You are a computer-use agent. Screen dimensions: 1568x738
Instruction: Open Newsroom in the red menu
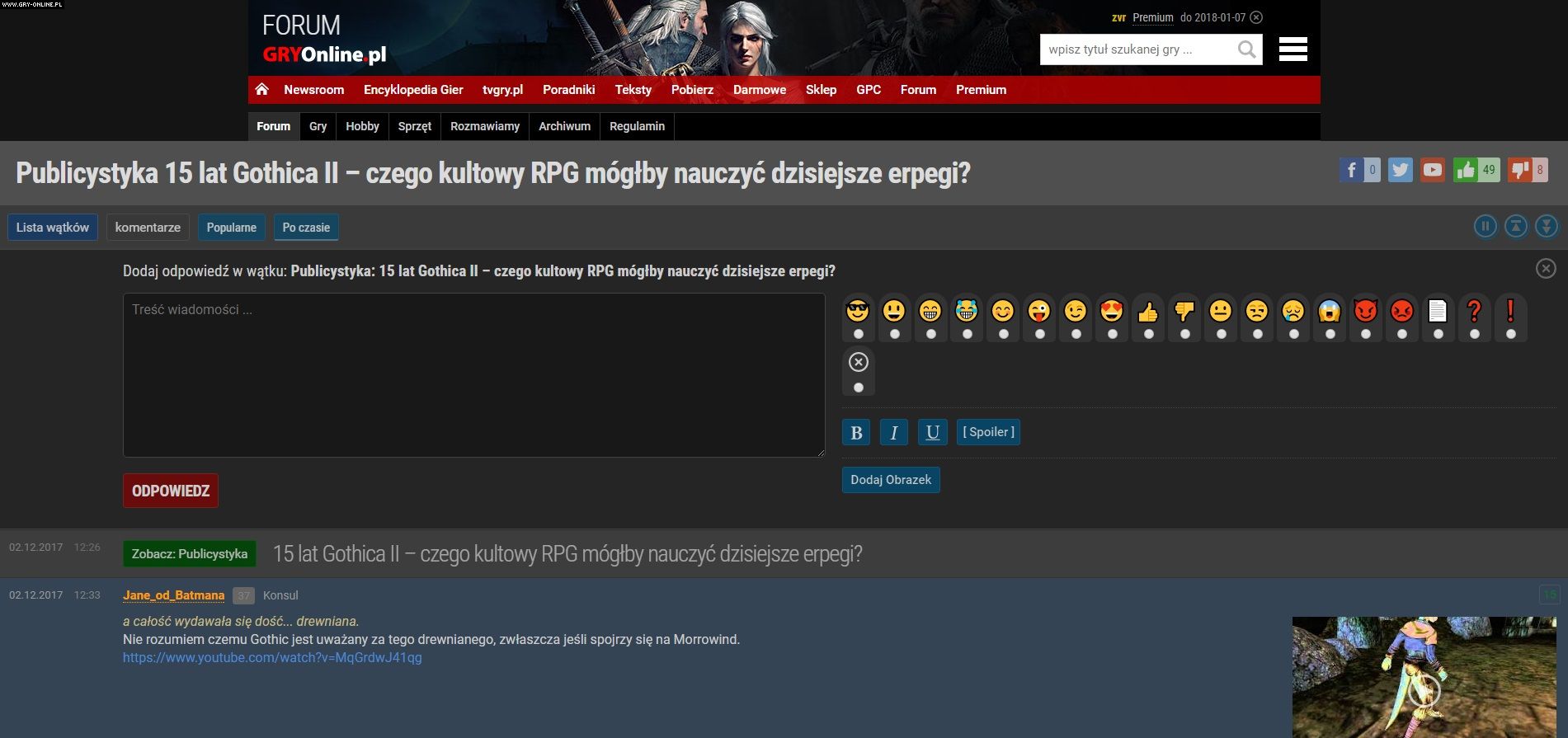pos(313,90)
